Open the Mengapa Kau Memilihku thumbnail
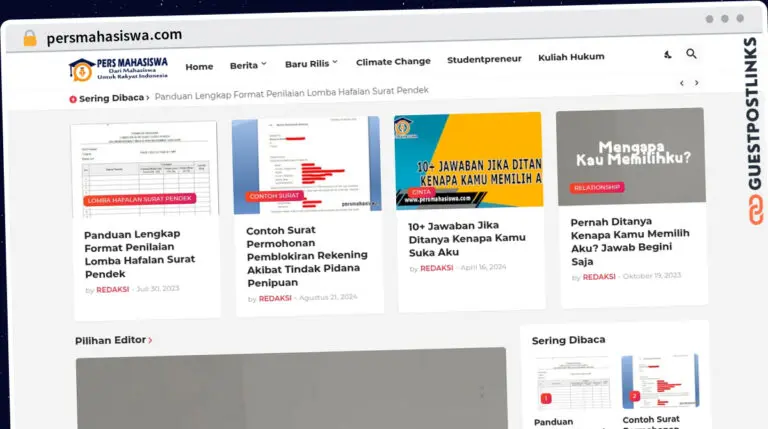The image size is (768, 429). pos(631,156)
